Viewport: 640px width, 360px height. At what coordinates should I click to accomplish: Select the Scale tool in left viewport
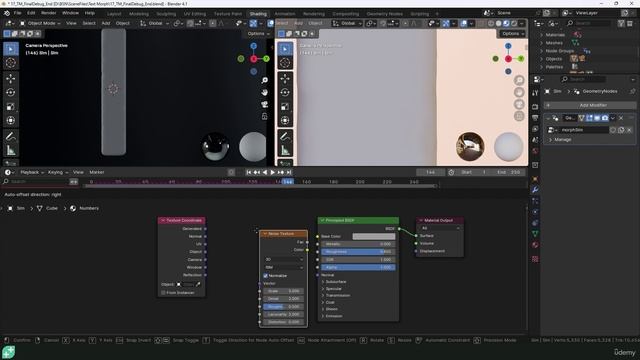[11, 107]
